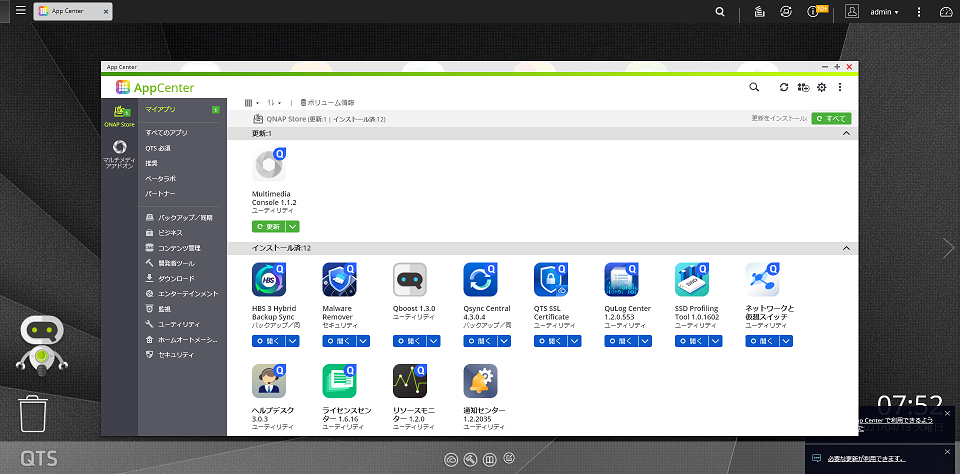Expand dropdown arrow next to Qsync Central open button
The image size is (960, 474).
pos(504,341)
